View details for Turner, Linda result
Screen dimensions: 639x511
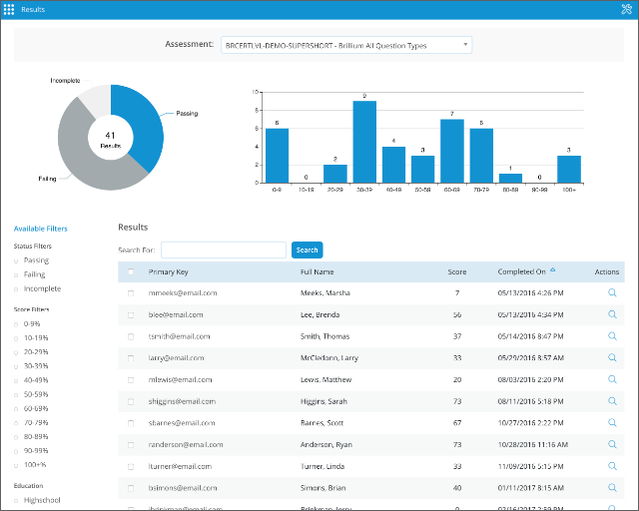pos(612,466)
